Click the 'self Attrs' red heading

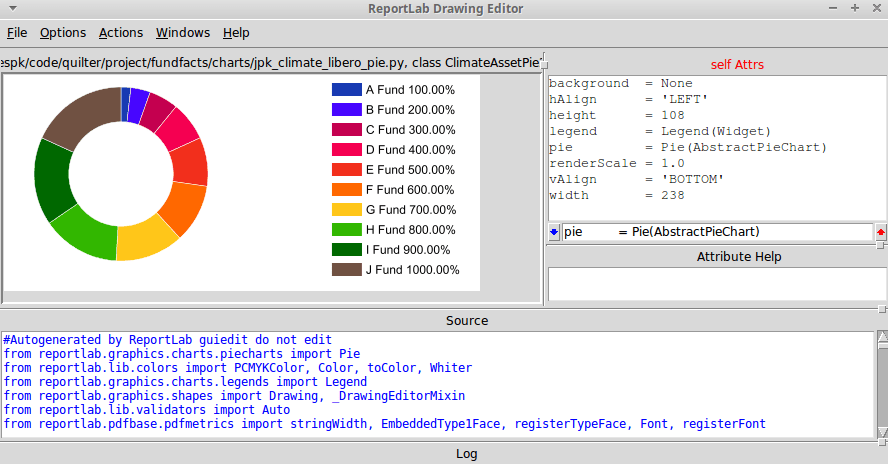[x=737, y=65]
